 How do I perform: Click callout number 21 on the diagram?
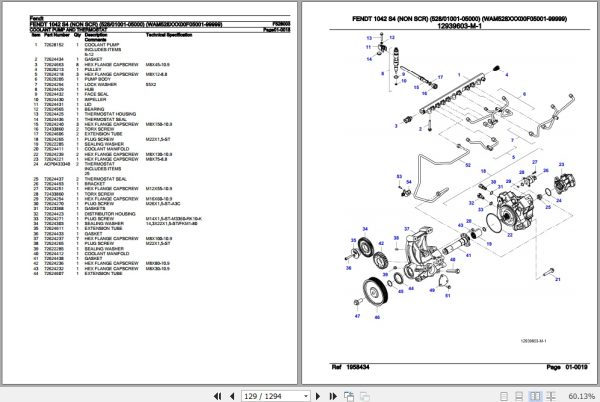pos(558,279)
